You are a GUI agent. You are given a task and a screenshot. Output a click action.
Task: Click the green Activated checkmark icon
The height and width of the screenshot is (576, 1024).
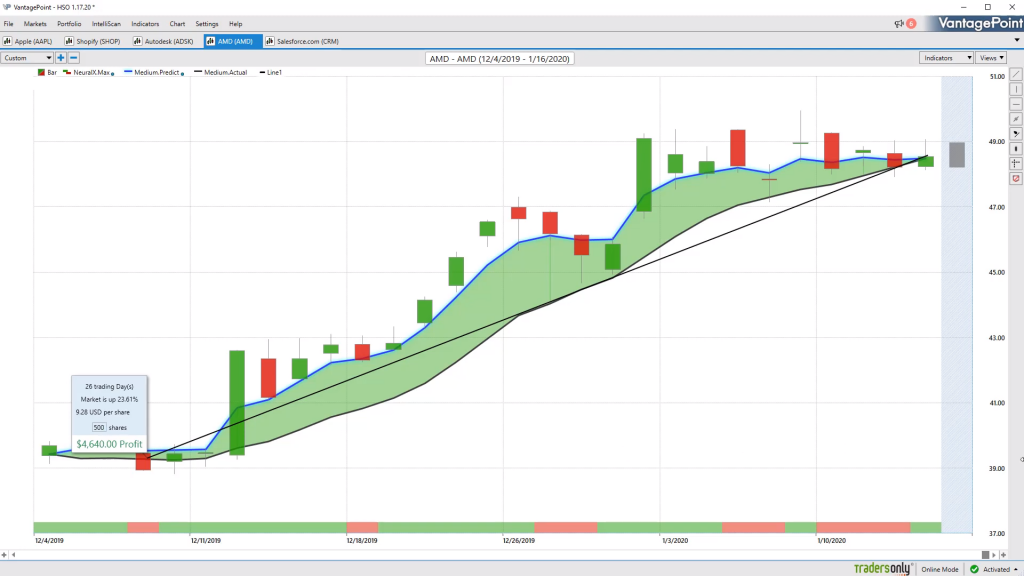click(x=974, y=569)
